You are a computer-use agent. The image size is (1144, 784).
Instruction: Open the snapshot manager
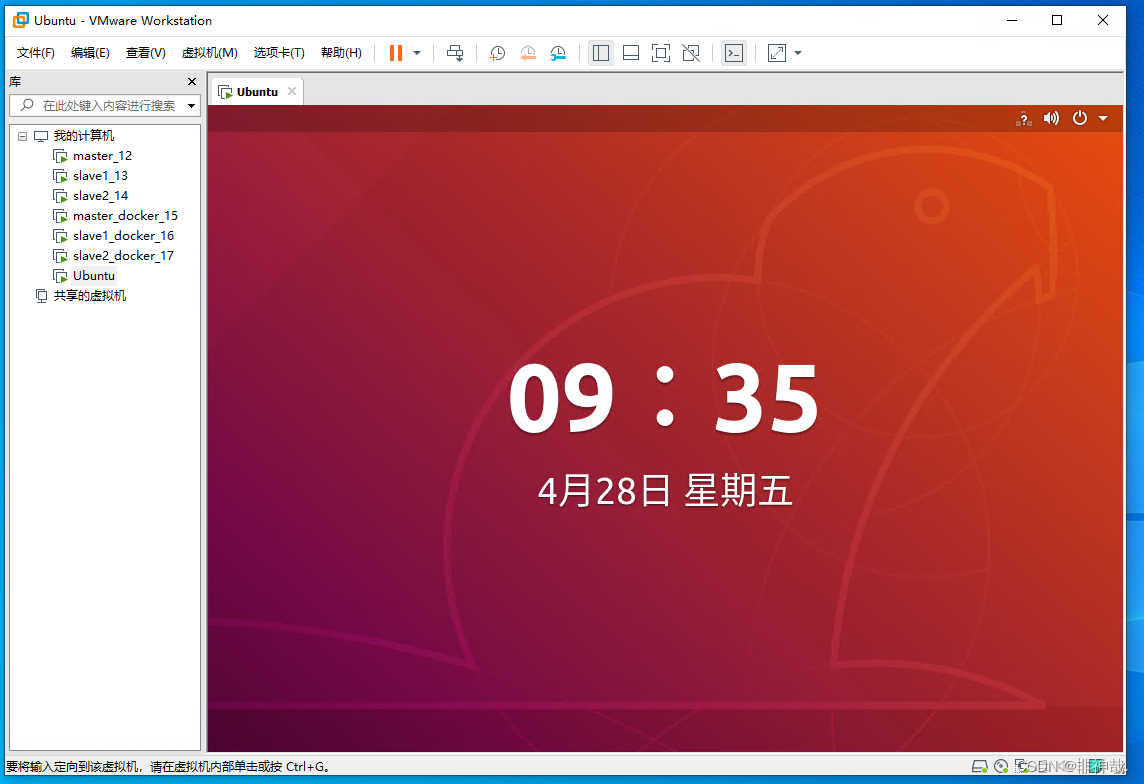coord(557,53)
